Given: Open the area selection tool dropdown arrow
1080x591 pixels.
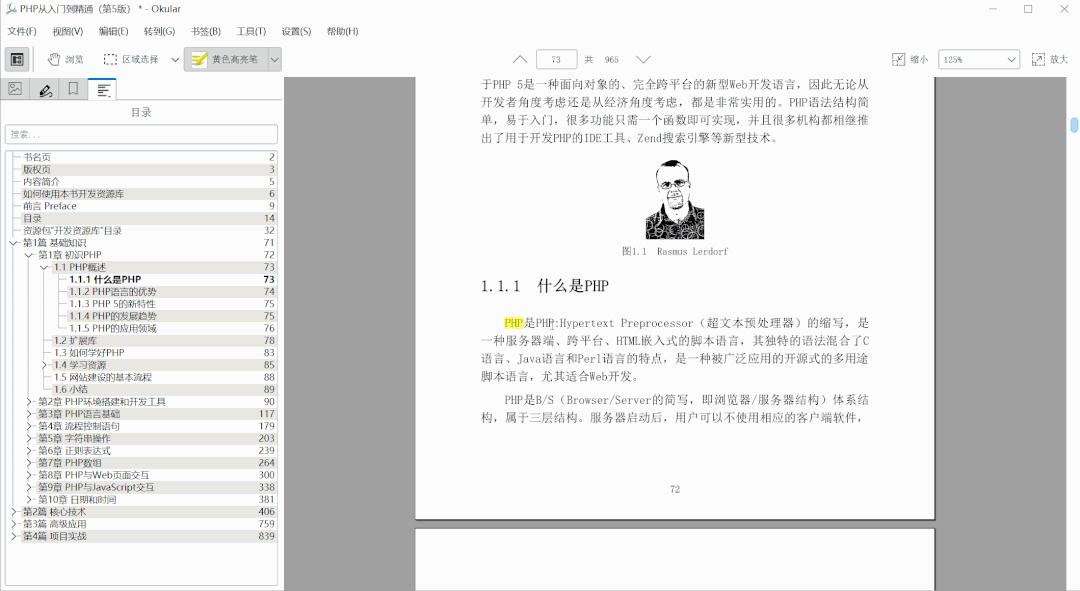Looking at the screenshot, I should pos(174,59).
